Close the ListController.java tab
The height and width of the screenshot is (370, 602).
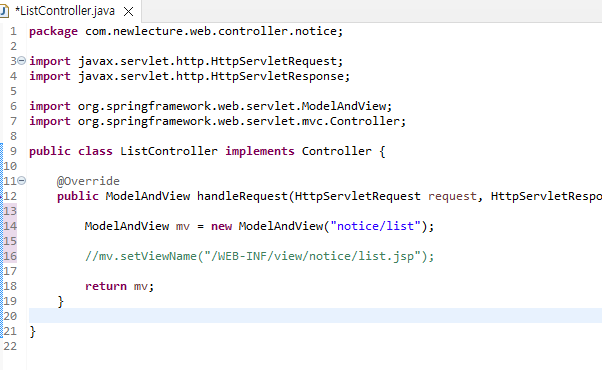[x=129, y=12]
